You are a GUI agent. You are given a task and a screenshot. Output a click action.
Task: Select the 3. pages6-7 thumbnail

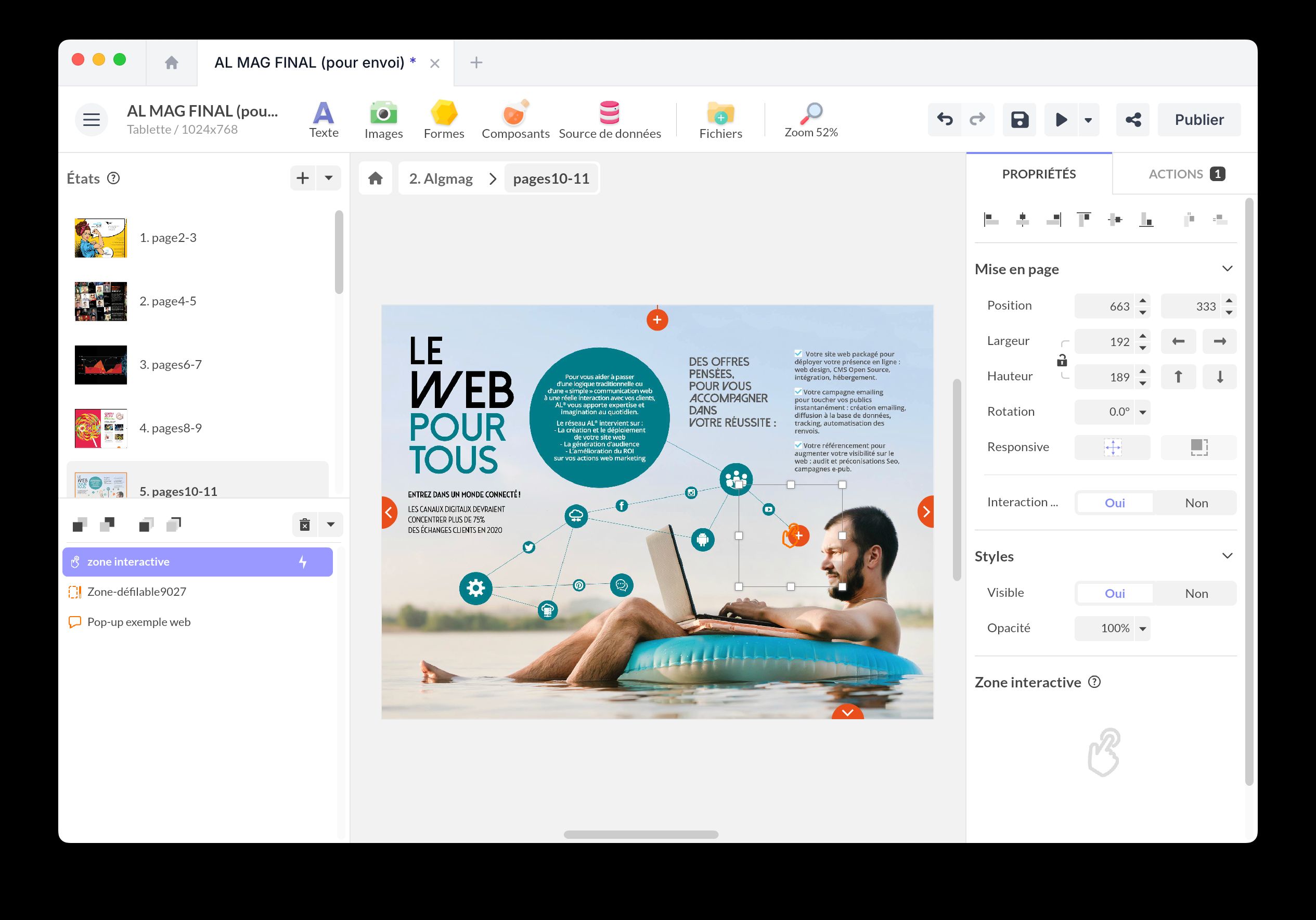[x=101, y=365]
